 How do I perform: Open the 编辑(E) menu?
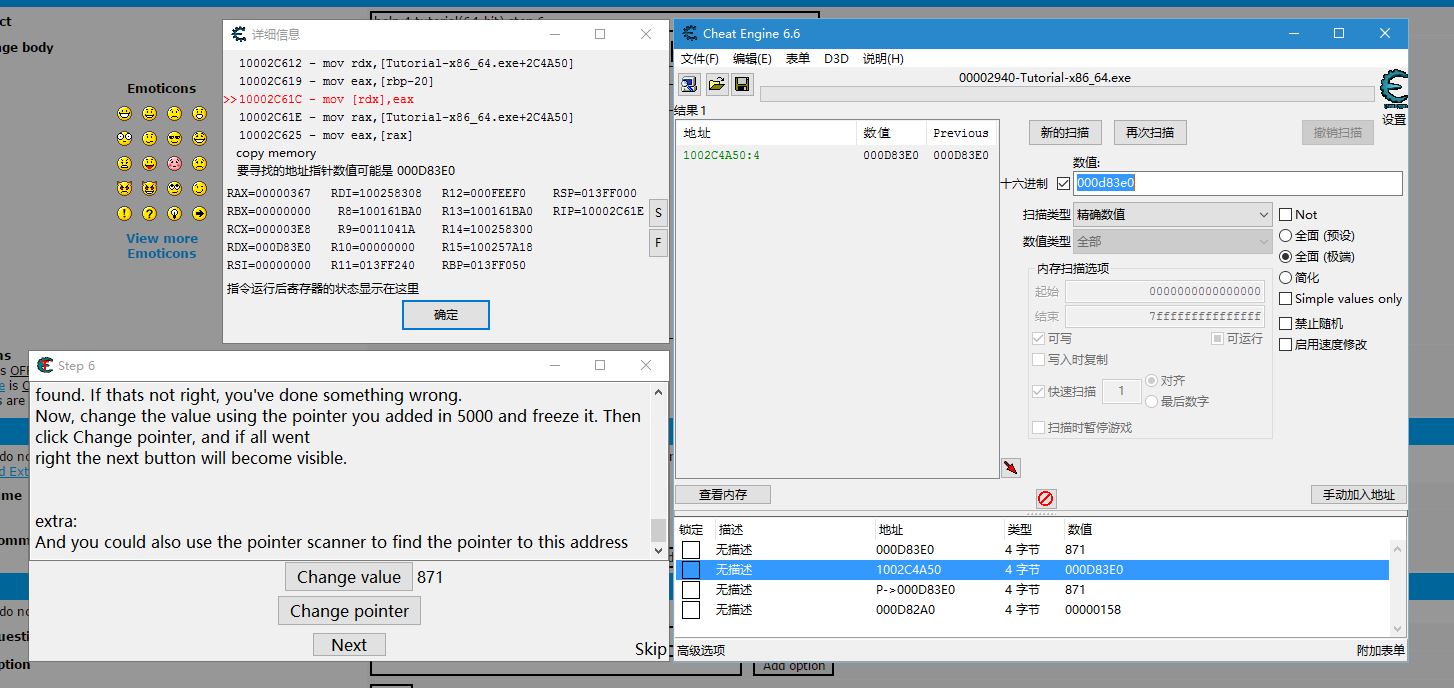(752, 59)
